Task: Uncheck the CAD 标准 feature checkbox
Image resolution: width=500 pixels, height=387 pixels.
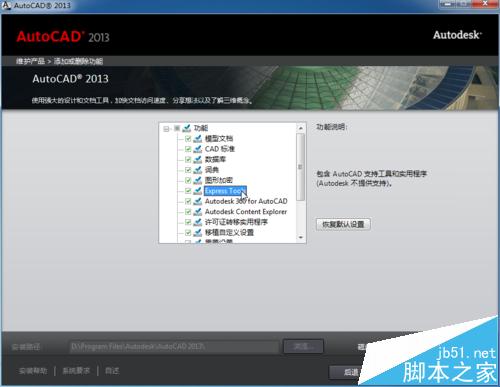Action: coord(188,149)
